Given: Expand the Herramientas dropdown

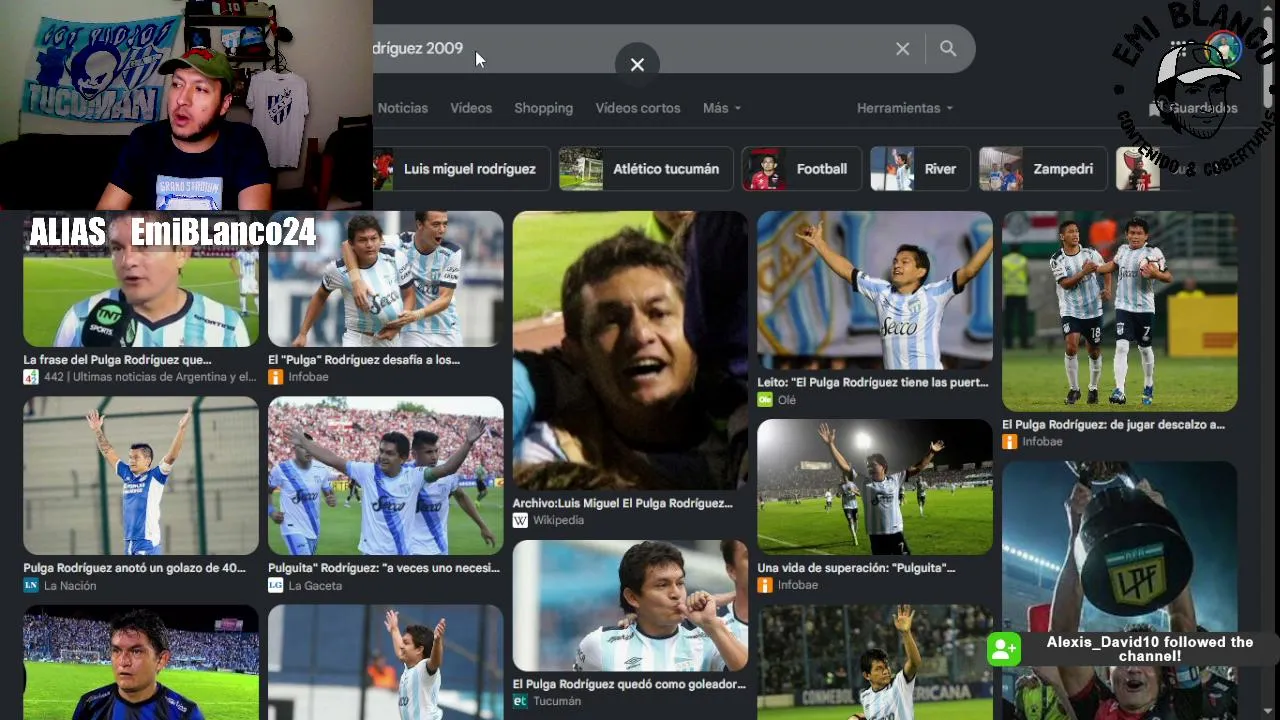Looking at the screenshot, I should point(905,108).
